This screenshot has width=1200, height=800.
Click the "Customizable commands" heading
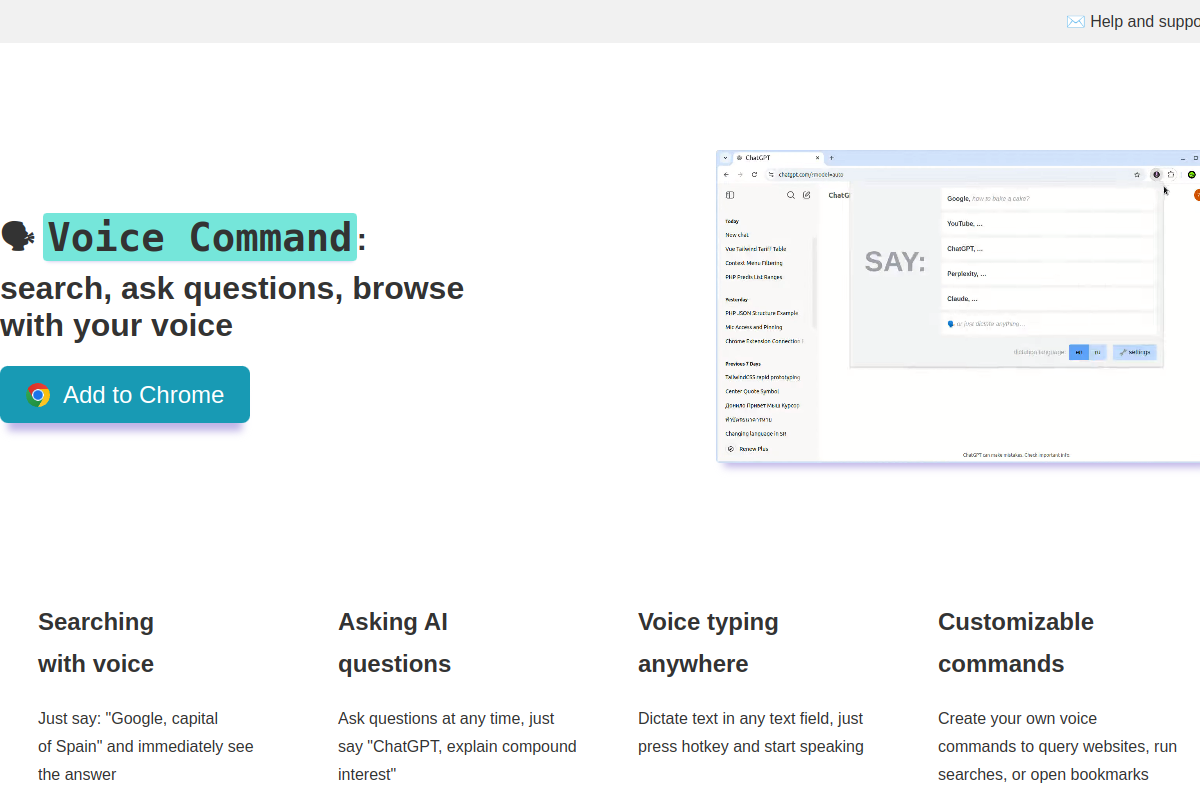click(1016, 643)
